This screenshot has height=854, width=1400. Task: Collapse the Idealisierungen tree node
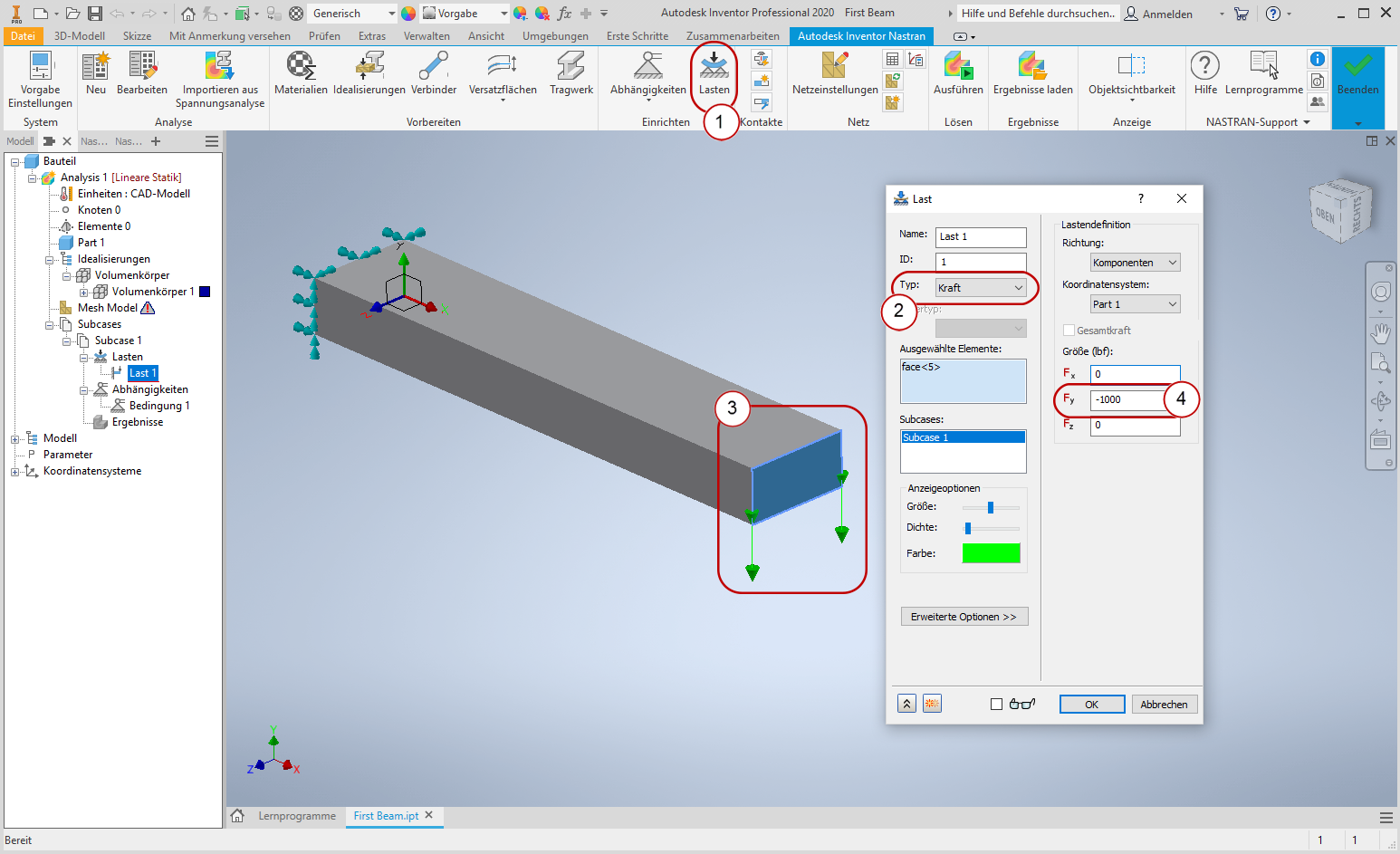coord(50,259)
